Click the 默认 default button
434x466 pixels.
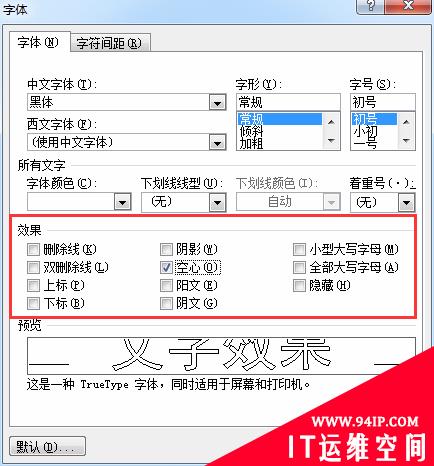[47, 446]
